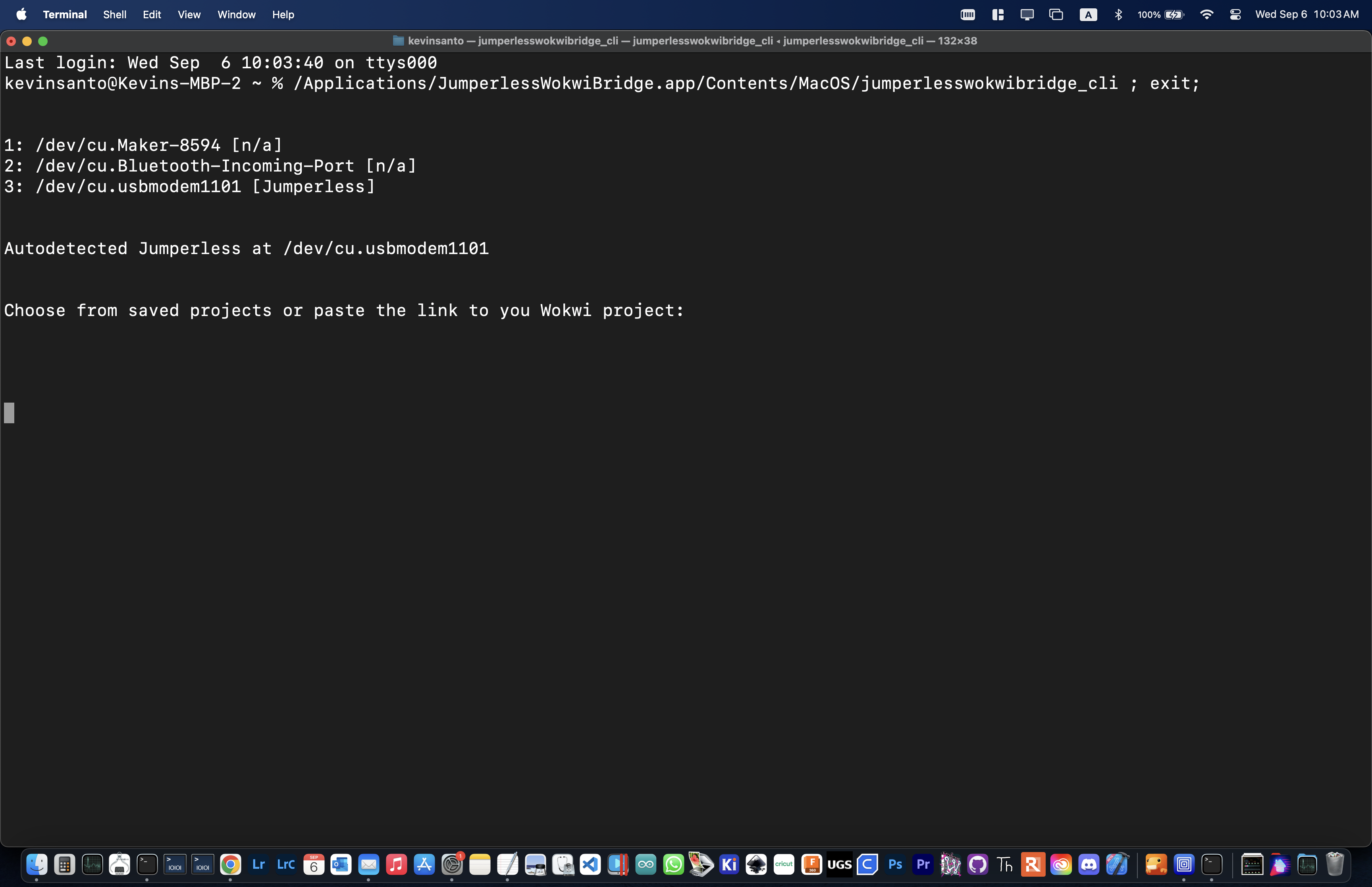Open Fusion 360 dock icon

tap(812, 864)
